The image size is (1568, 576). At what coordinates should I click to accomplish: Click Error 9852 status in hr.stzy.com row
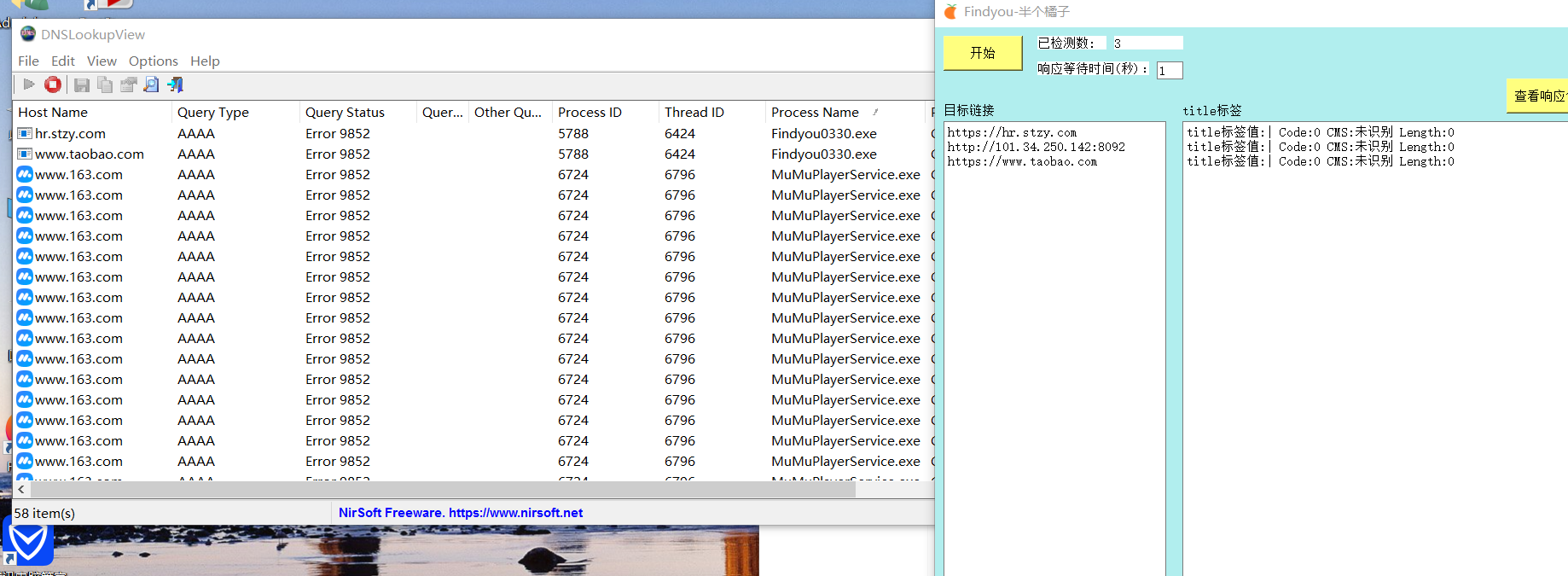point(338,134)
